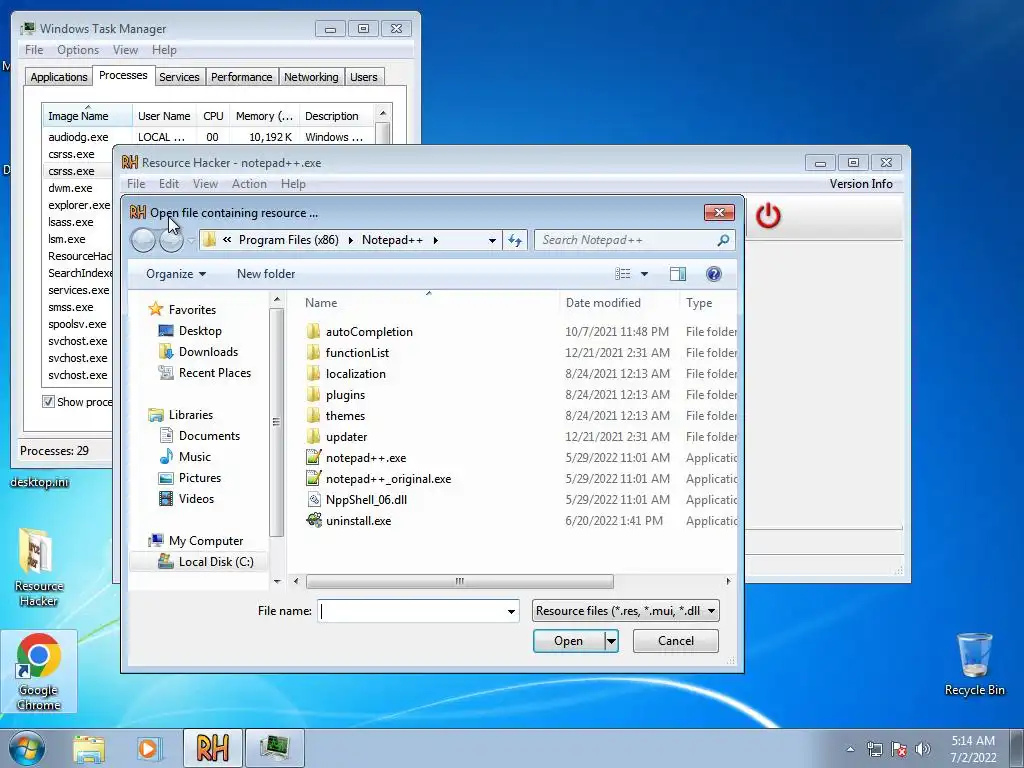Screen dimensions: 1024x768
Task: Click the navigation pane vertical scrollbar
Action: tap(276, 422)
